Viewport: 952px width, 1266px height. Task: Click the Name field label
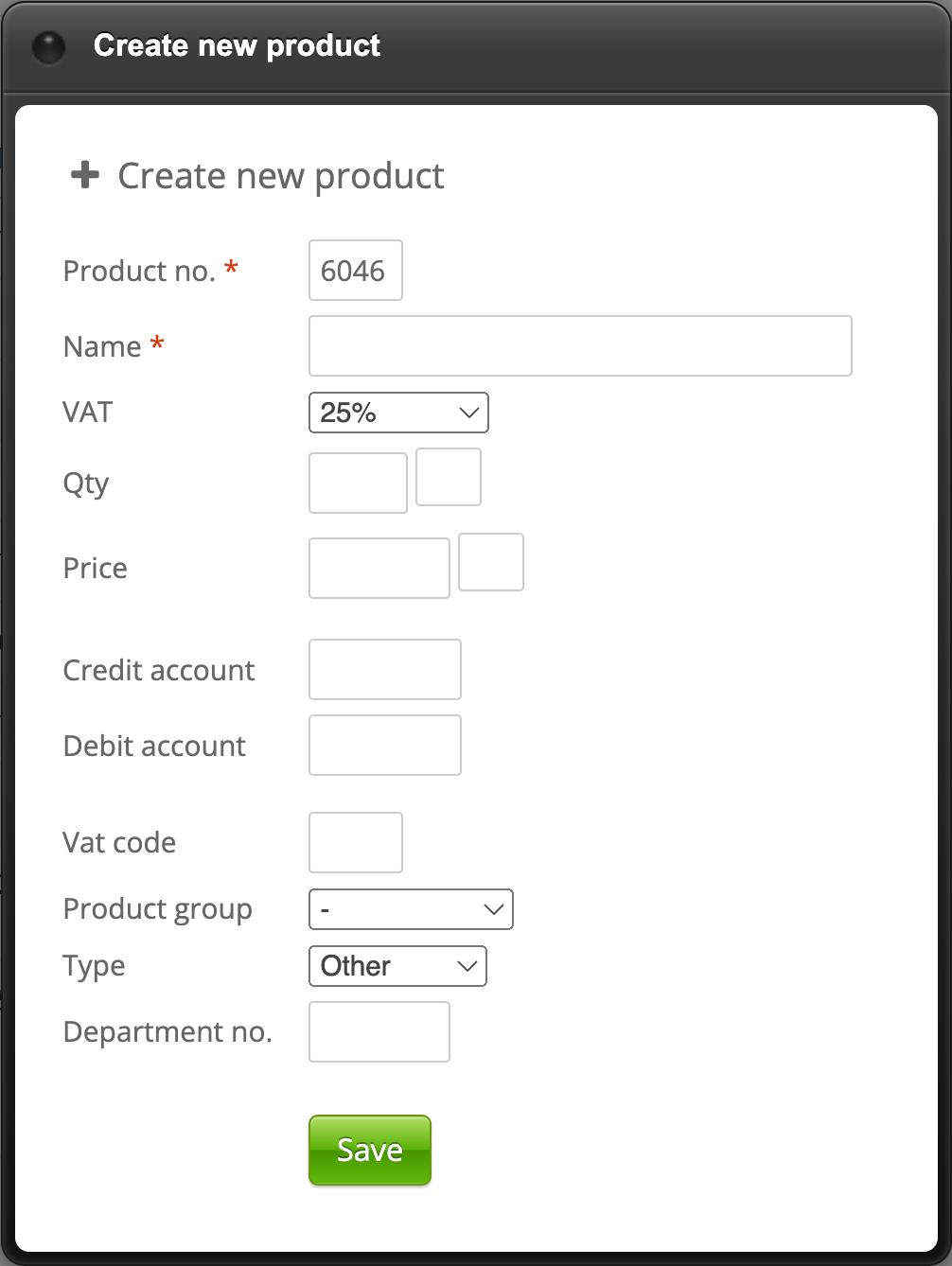[x=101, y=346]
